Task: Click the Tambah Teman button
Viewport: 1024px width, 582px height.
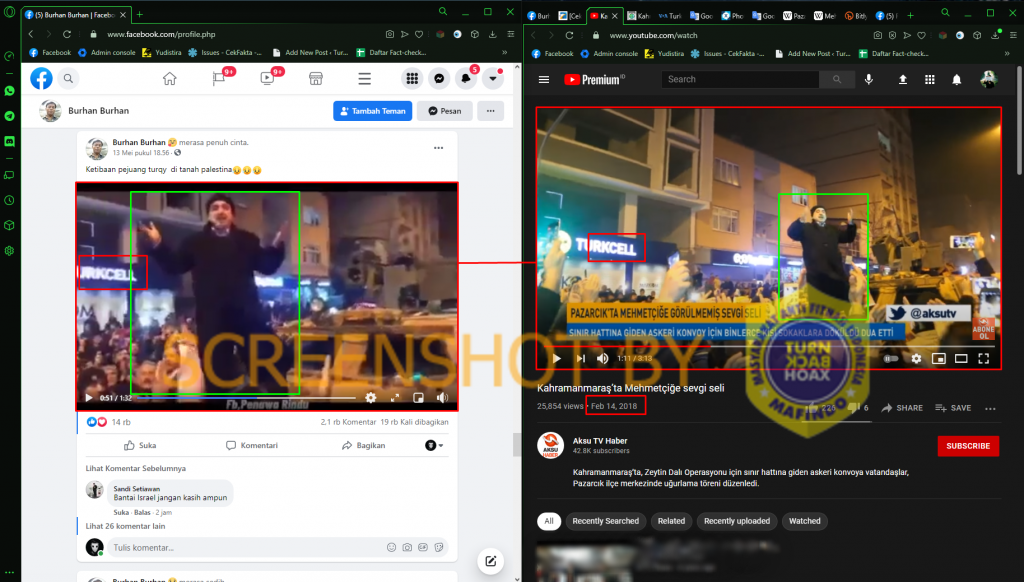Action: [x=372, y=111]
